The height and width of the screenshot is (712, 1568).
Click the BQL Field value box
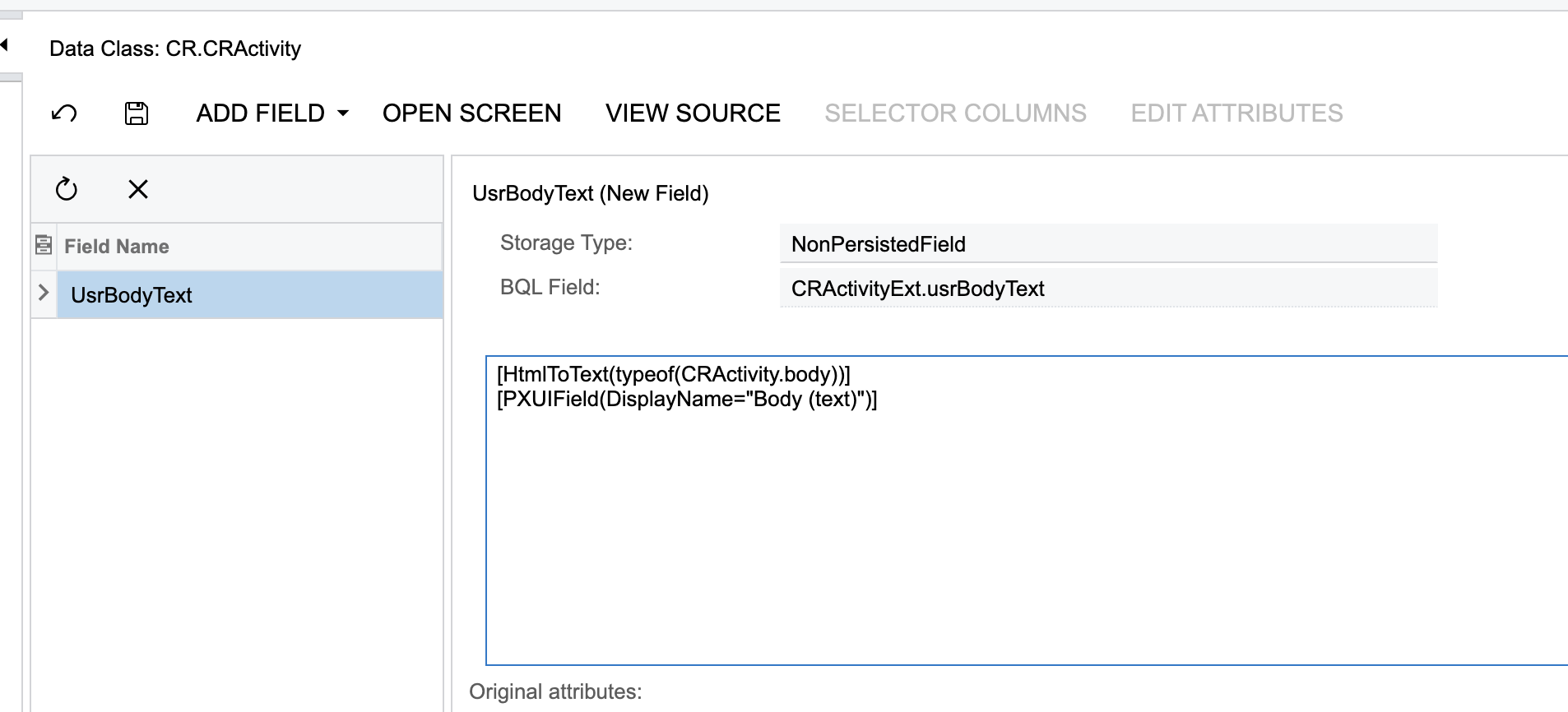(1107, 289)
